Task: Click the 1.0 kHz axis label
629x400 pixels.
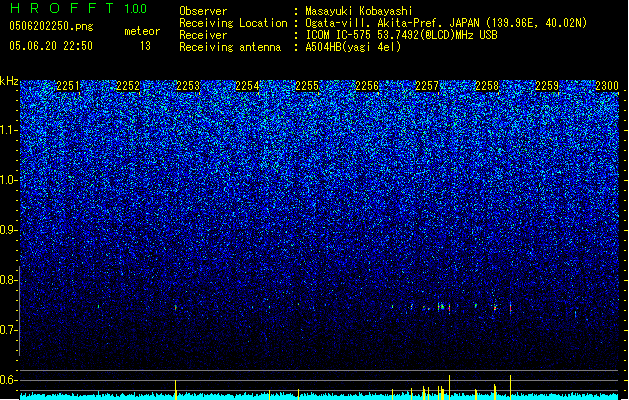Action: pyautogui.click(x=8, y=180)
